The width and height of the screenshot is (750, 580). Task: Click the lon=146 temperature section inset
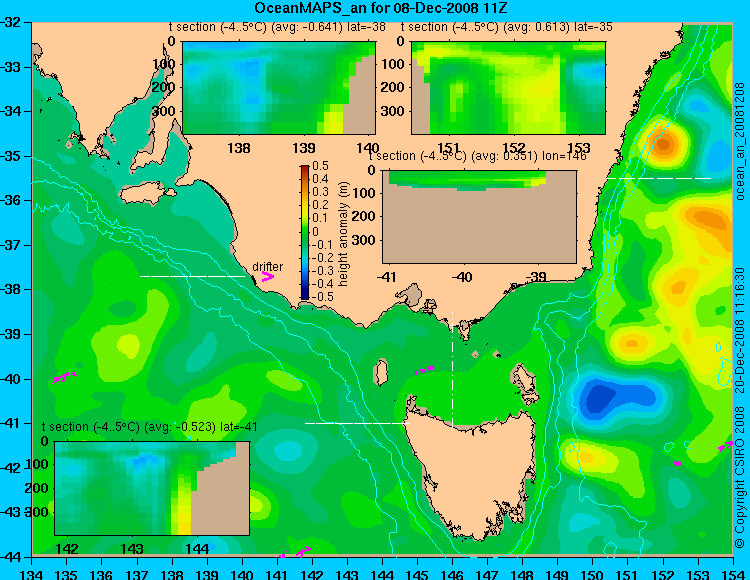click(x=479, y=217)
